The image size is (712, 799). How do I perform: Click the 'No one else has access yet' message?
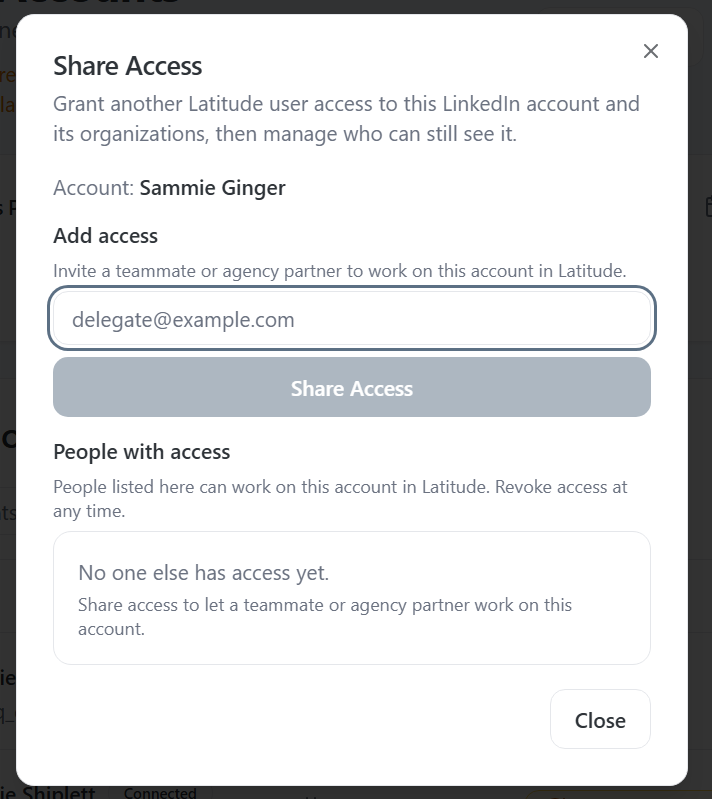[x=203, y=573]
